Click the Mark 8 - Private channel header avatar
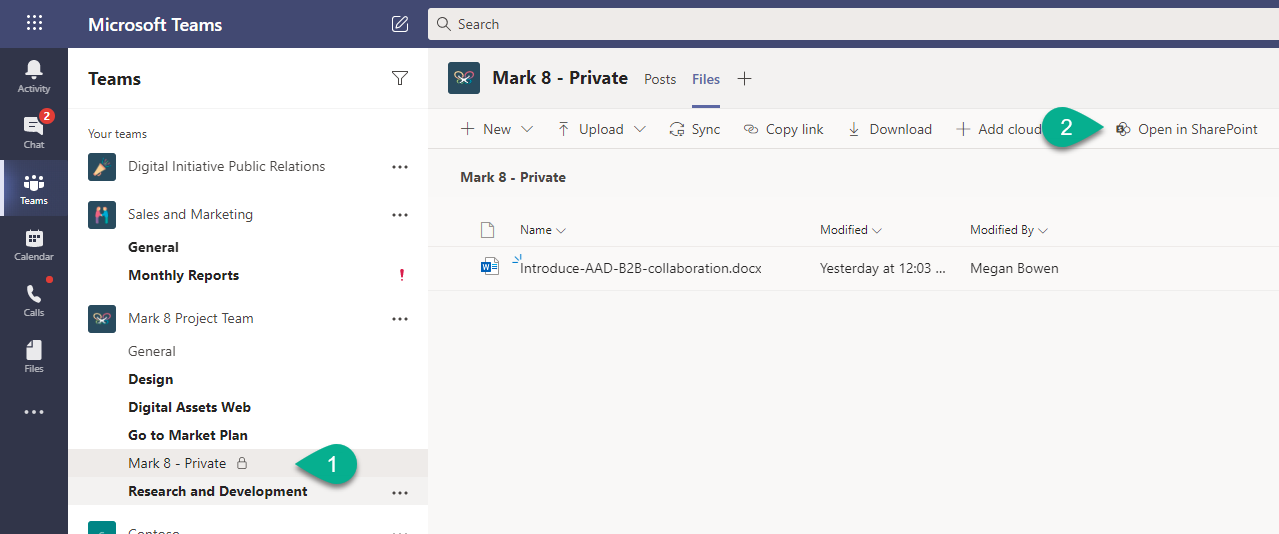 [464, 78]
